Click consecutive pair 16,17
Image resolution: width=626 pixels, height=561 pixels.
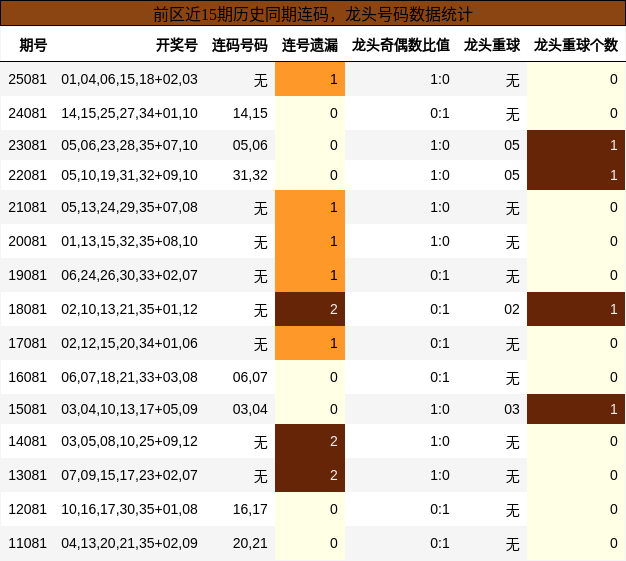pos(250,509)
